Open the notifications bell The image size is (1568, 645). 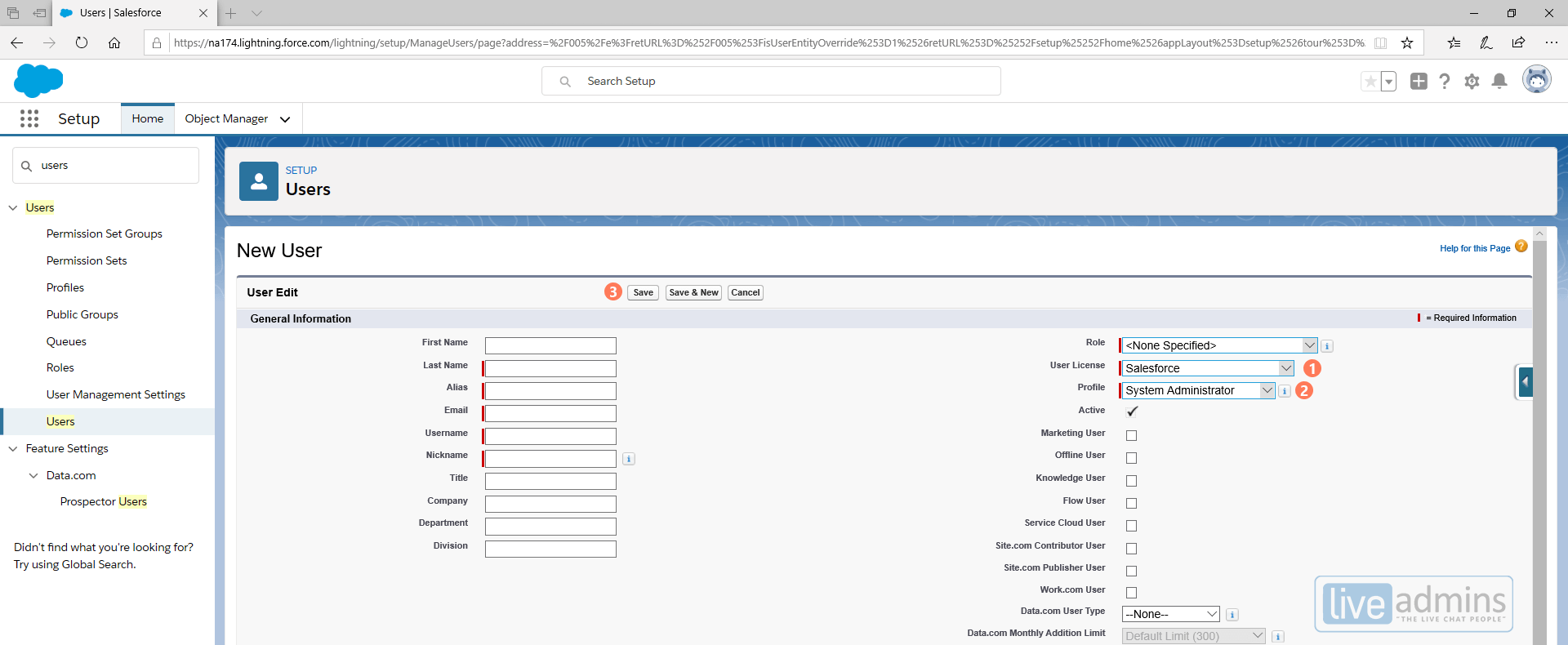pos(1499,81)
